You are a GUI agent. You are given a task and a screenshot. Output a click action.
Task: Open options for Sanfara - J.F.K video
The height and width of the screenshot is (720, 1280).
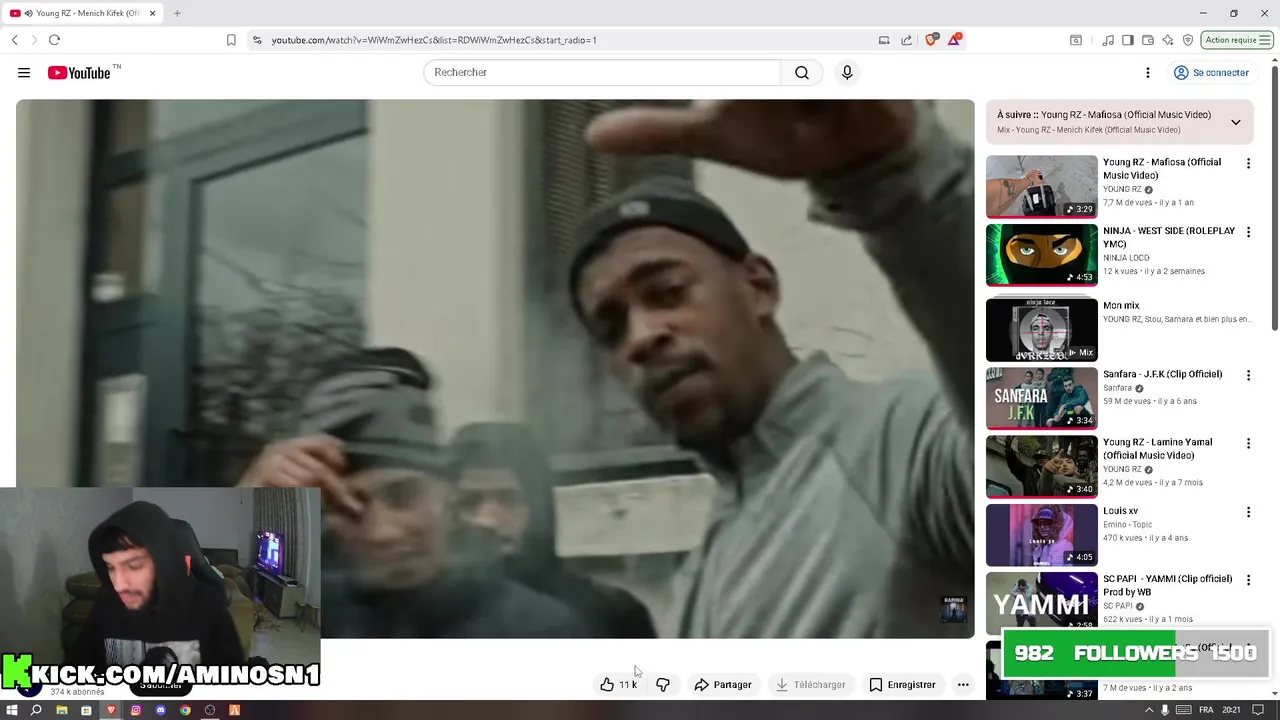pyautogui.click(x=1248, y=375)
